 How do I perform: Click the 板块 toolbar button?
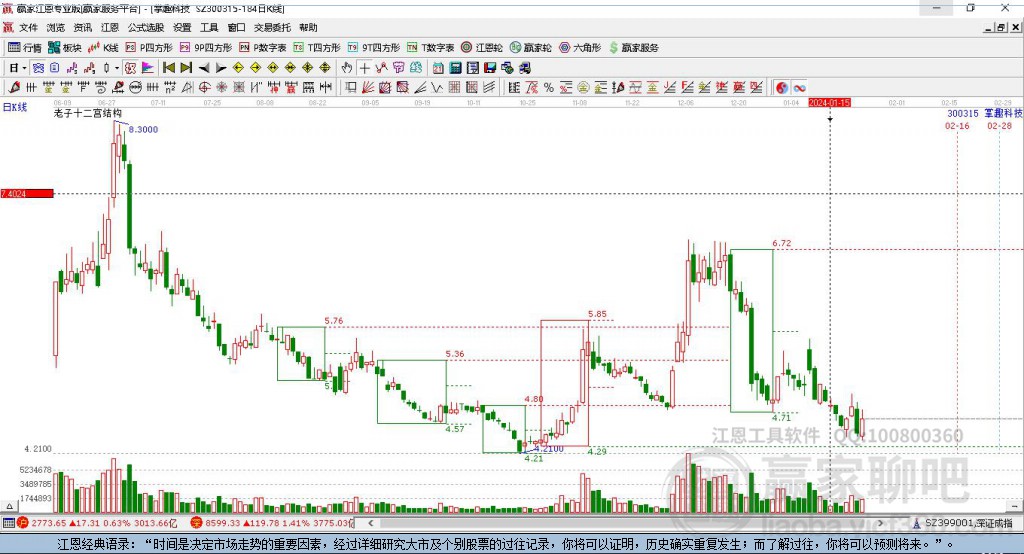(x=64, y=48)
